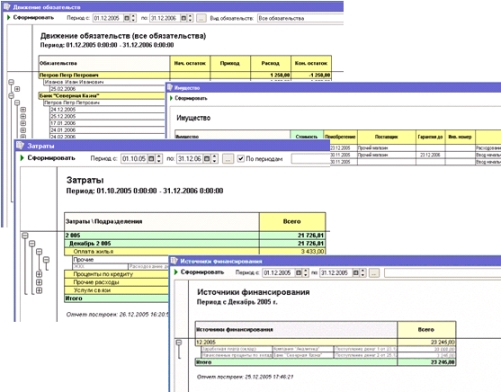Open period picker button in Источники финансирования

(374, 273)
